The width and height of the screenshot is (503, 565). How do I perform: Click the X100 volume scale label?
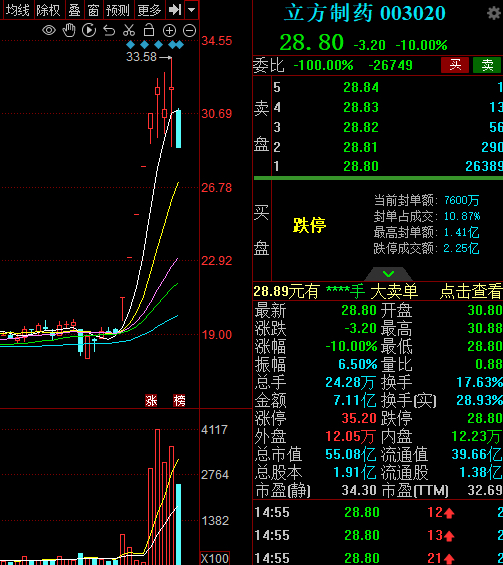tap(214, 559)
